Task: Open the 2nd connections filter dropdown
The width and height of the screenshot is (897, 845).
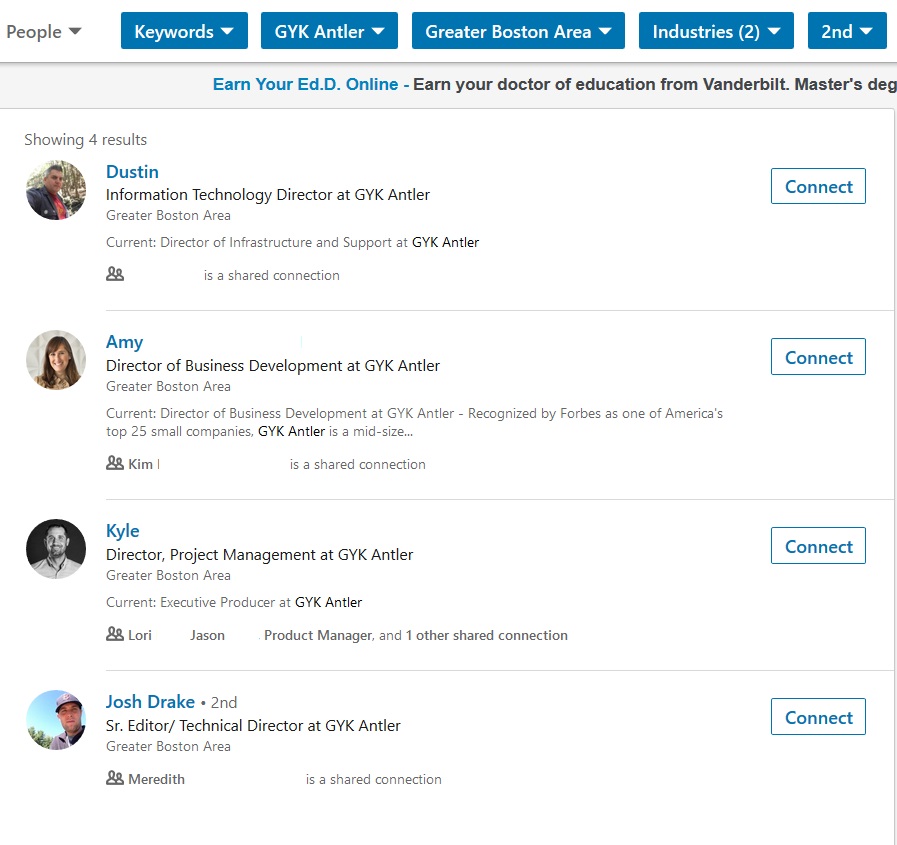Action: point(846,32)
